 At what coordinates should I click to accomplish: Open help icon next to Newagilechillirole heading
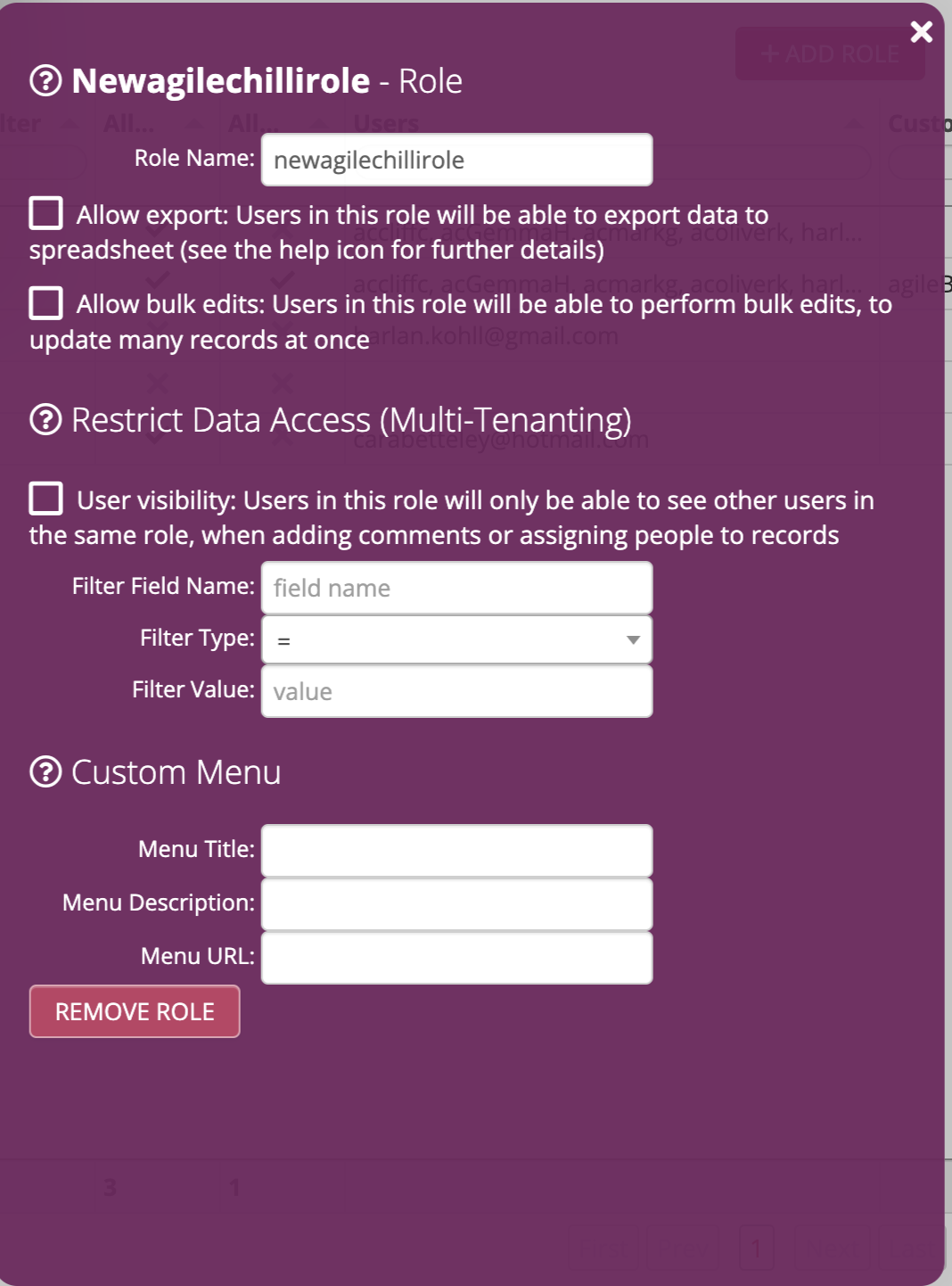(x=45, y=81)
